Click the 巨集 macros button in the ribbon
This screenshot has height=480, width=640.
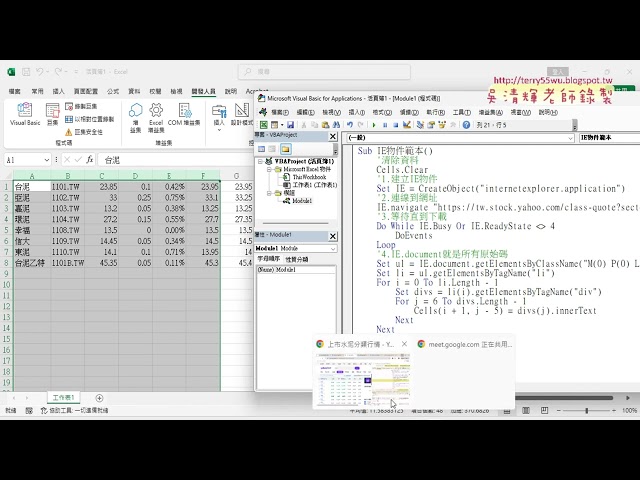tap(53, 114)
